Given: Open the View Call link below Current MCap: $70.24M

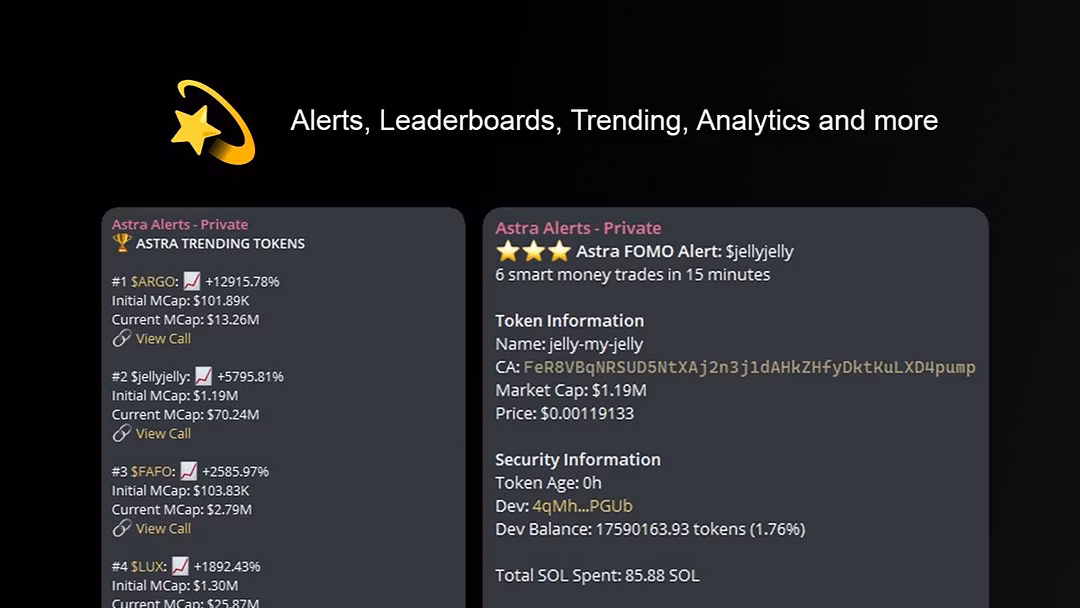Looking at the screenshot, I should click(163, 434).
